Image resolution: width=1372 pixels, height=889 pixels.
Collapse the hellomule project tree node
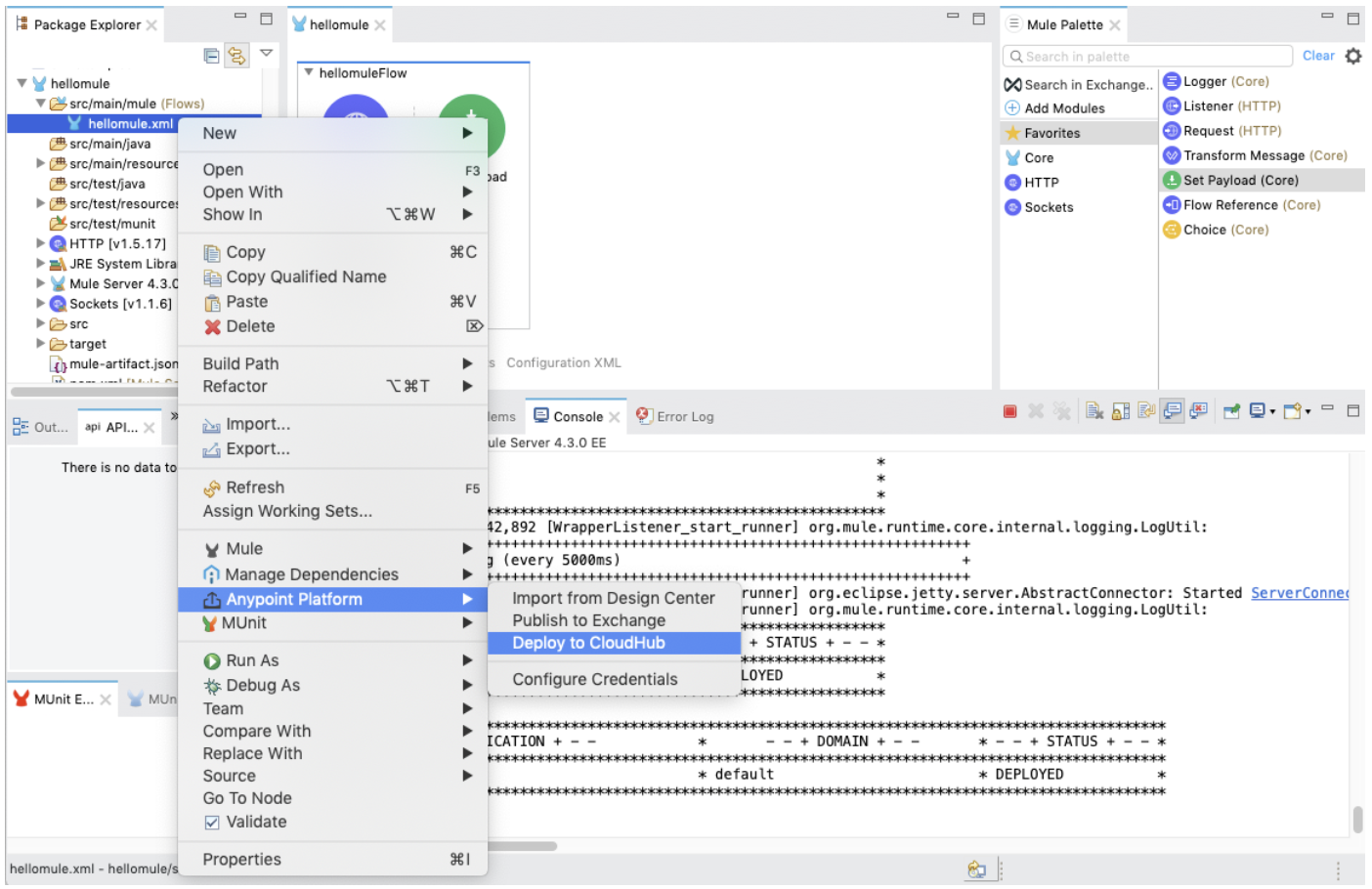tap(21, 83)
